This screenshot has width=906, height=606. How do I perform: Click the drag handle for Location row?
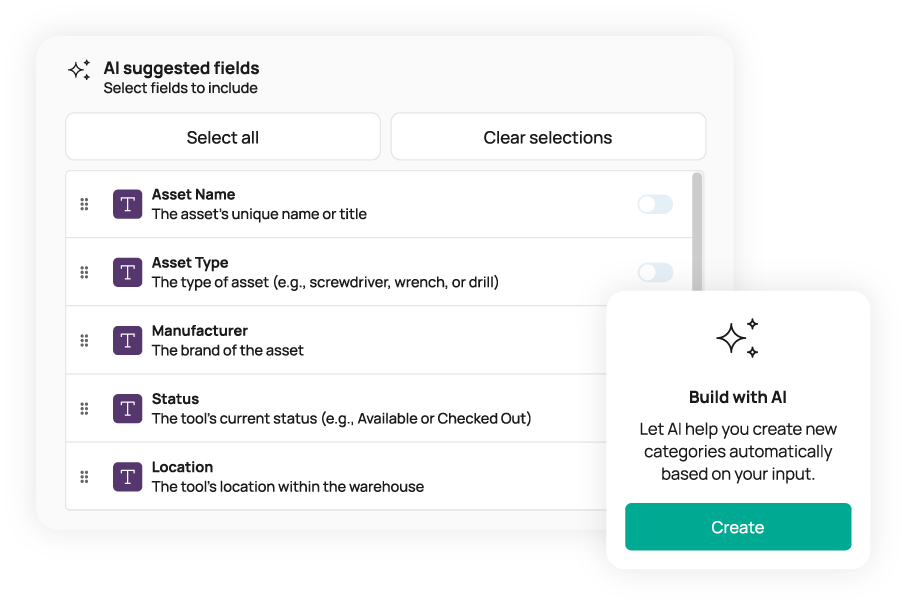84,476
